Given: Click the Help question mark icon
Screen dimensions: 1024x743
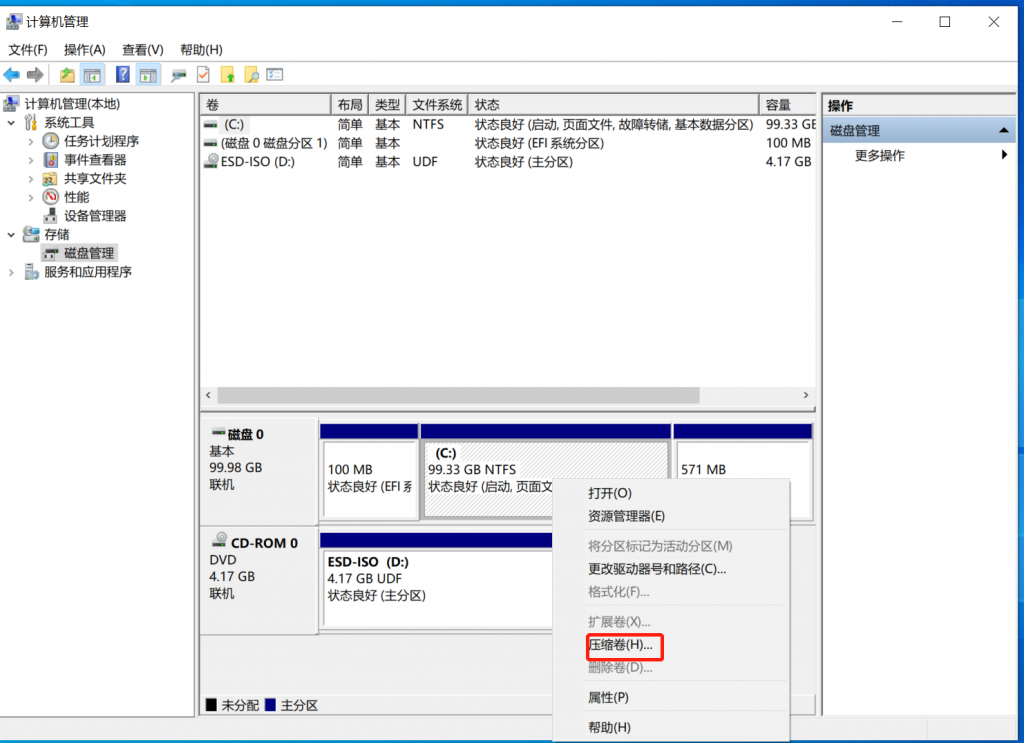Looking at the screenshot, I should point(121,74).
